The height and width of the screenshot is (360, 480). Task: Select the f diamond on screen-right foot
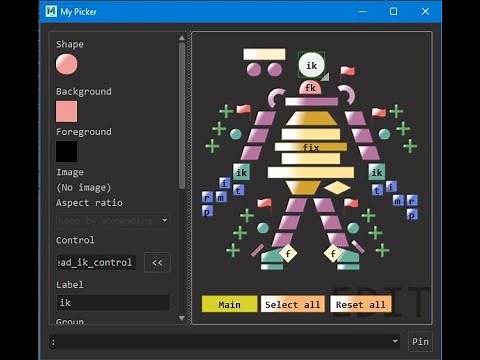(333, 253)
